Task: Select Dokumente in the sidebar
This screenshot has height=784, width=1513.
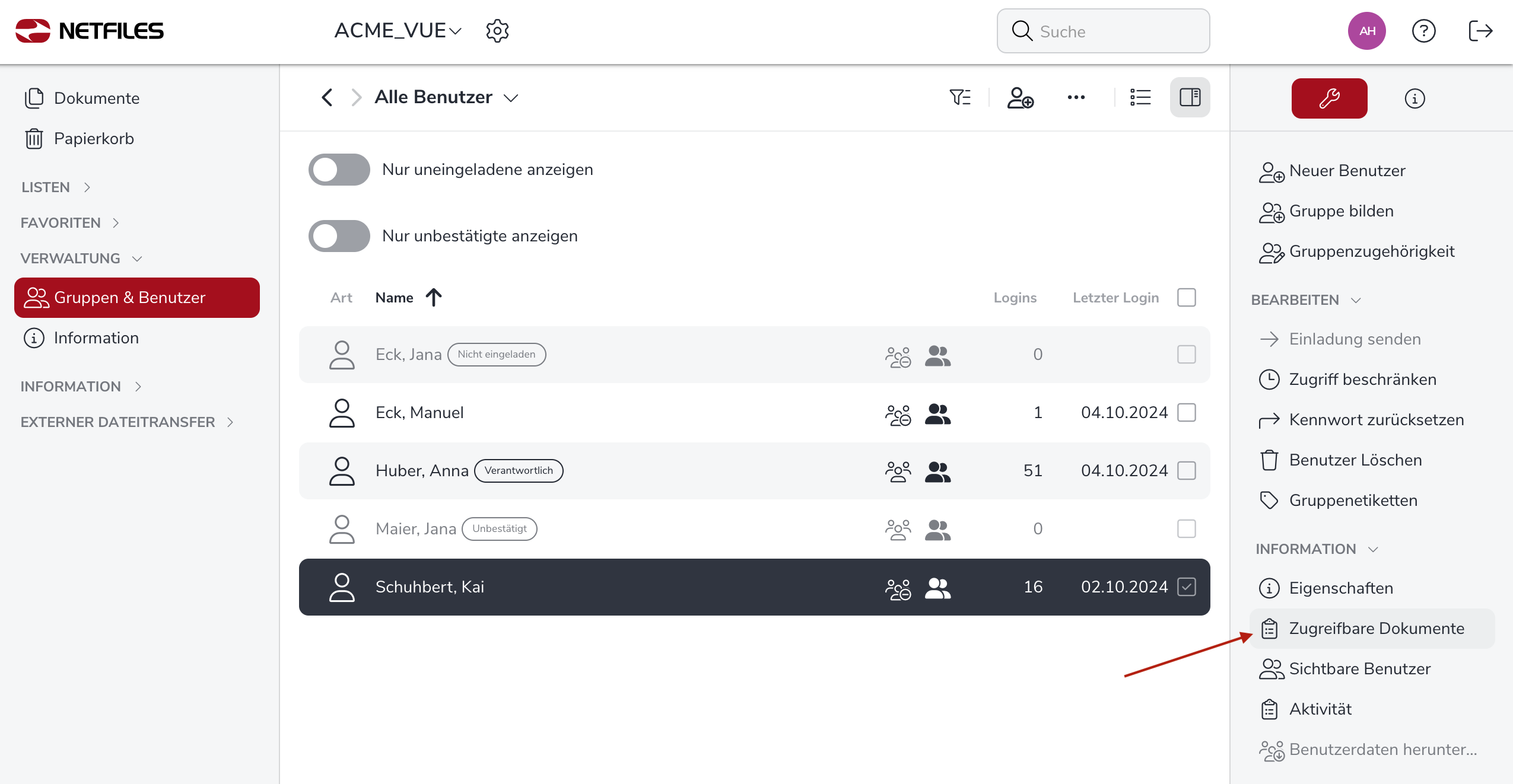Action: click(x=96, y=98)
